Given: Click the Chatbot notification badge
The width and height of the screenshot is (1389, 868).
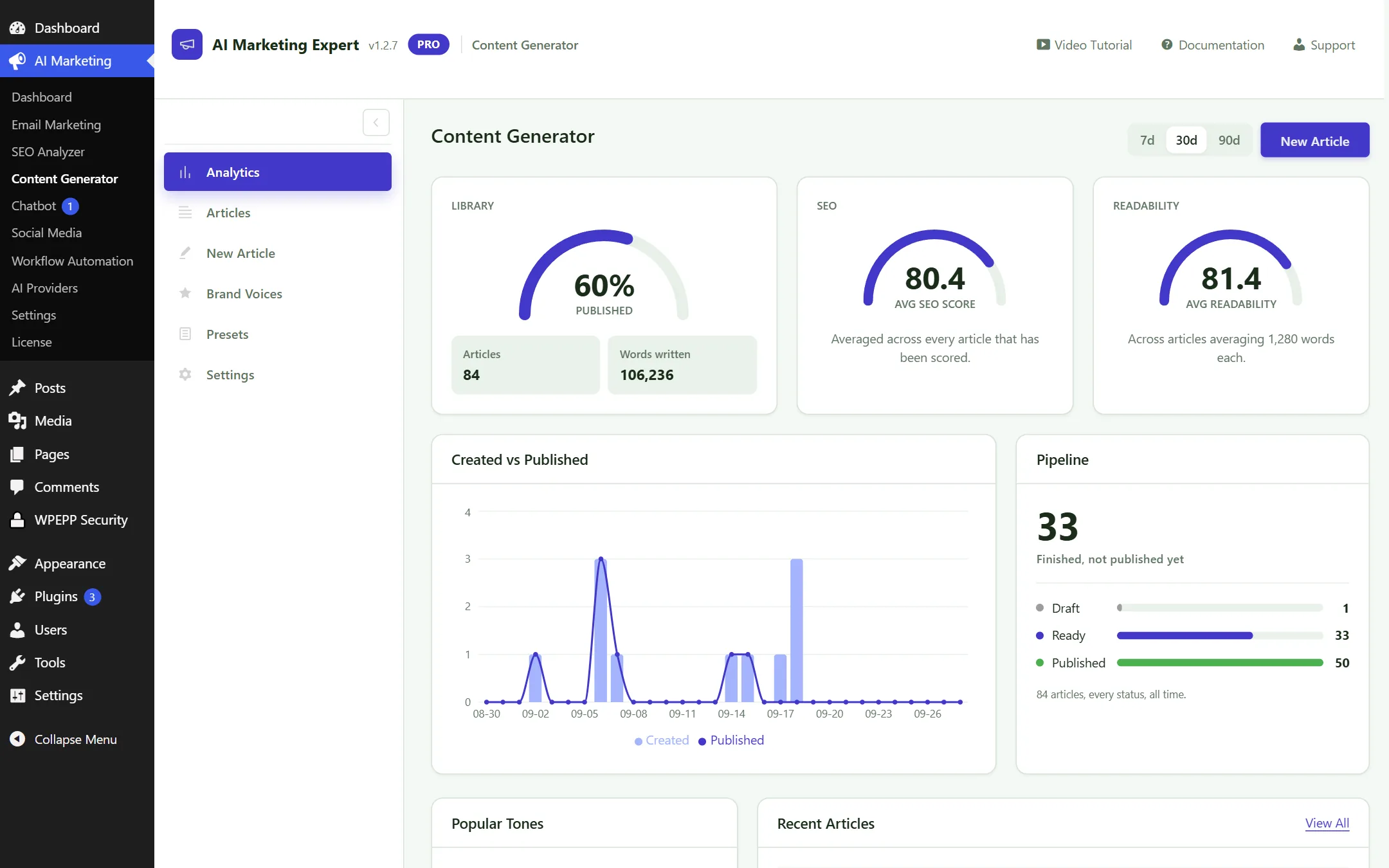Looking at the screenshot, I should [70, 206].
